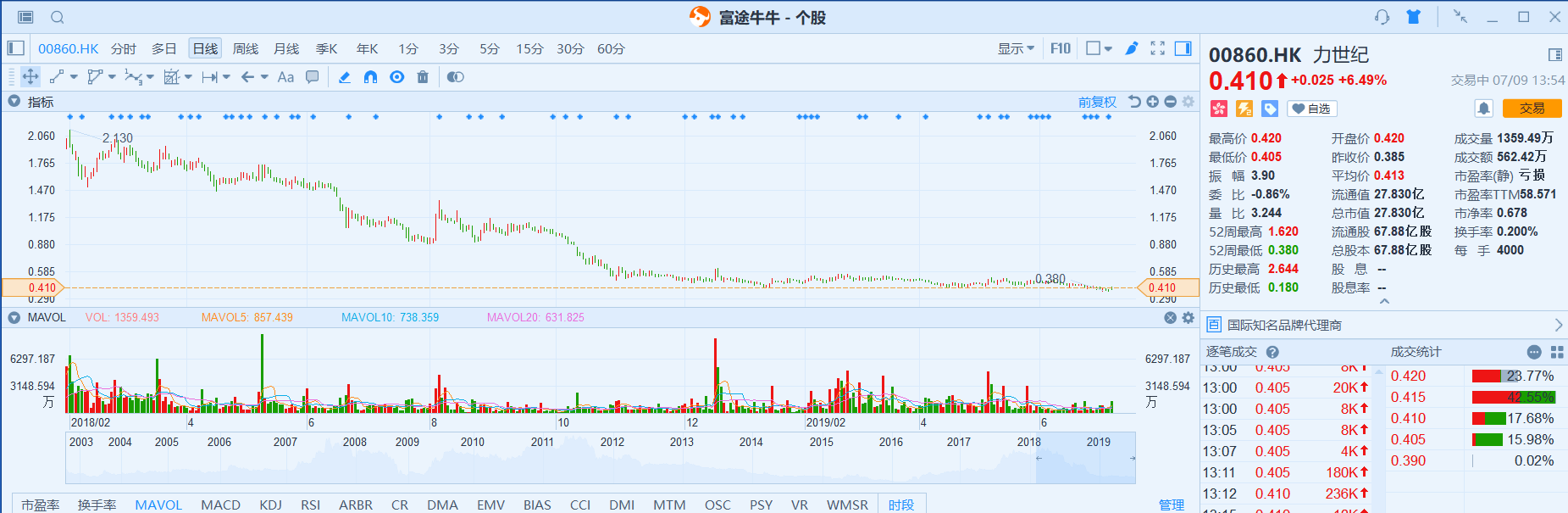Toggle the left sidebar panel
Viewport: 1568px width, 513px height.
click(x=16, y=48)
